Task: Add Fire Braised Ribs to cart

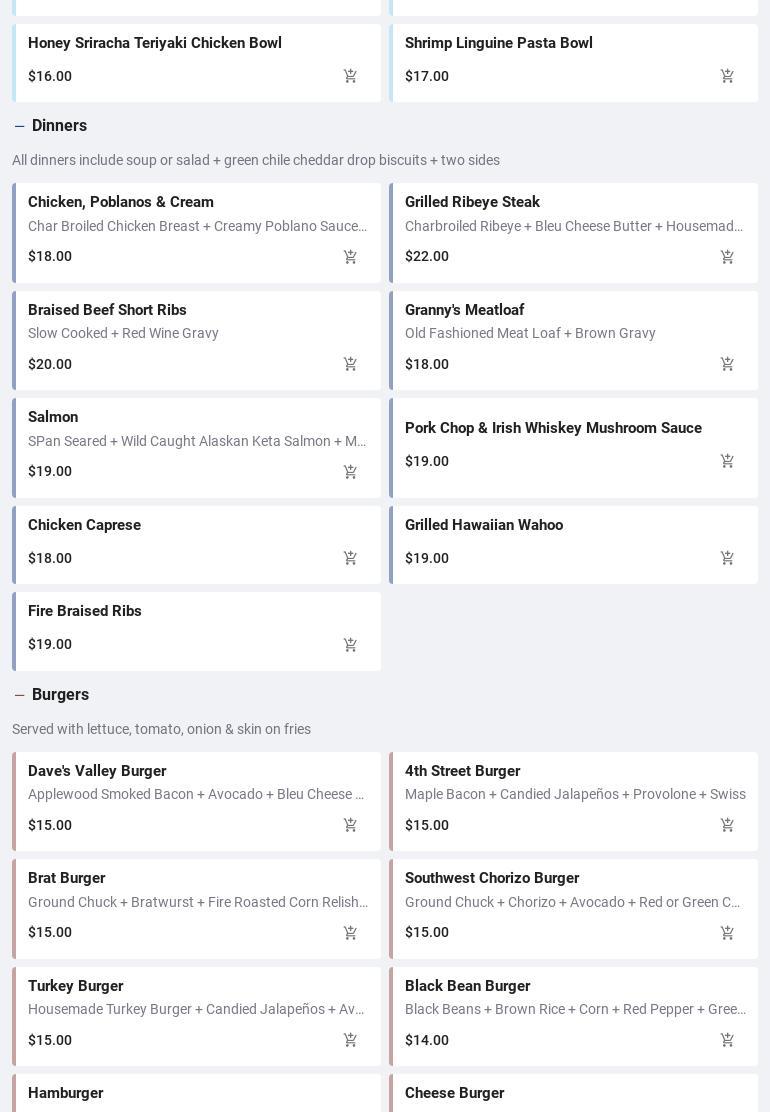Action: 350,645
